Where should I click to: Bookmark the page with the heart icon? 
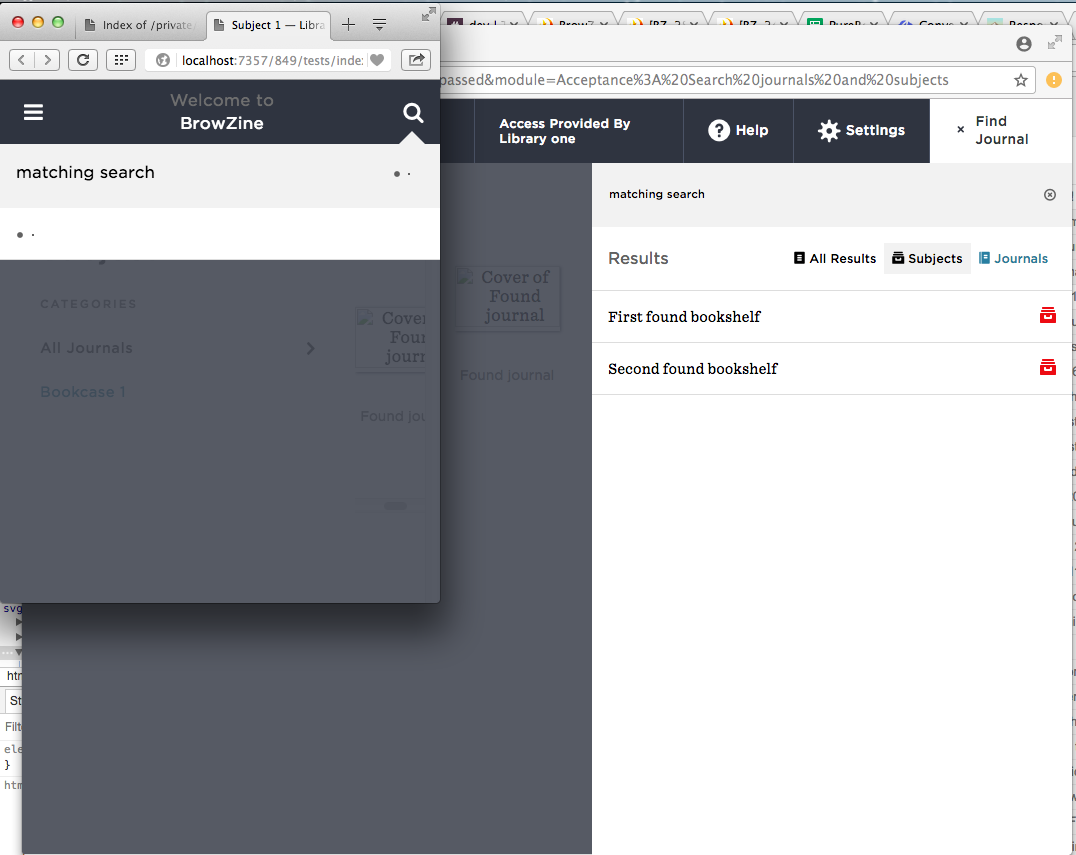click(377, 60)
